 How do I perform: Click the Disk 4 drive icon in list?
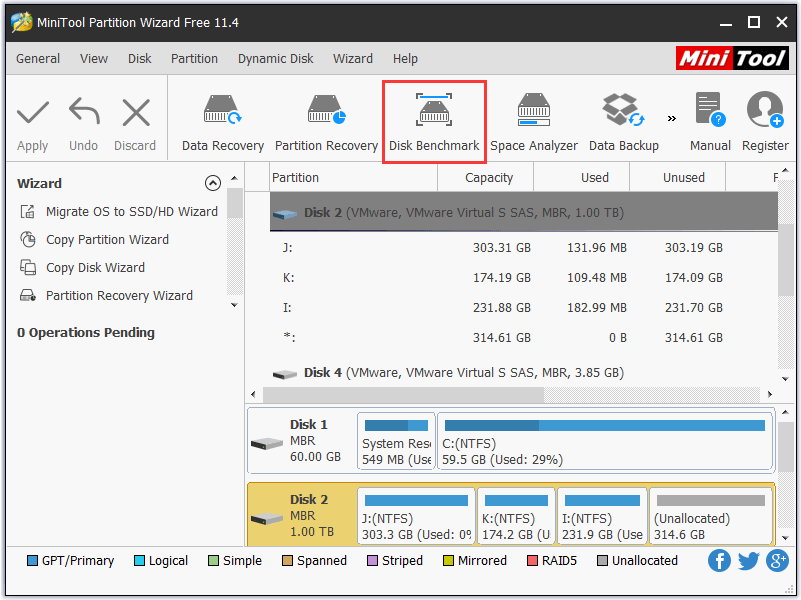[x=285, y=375]
